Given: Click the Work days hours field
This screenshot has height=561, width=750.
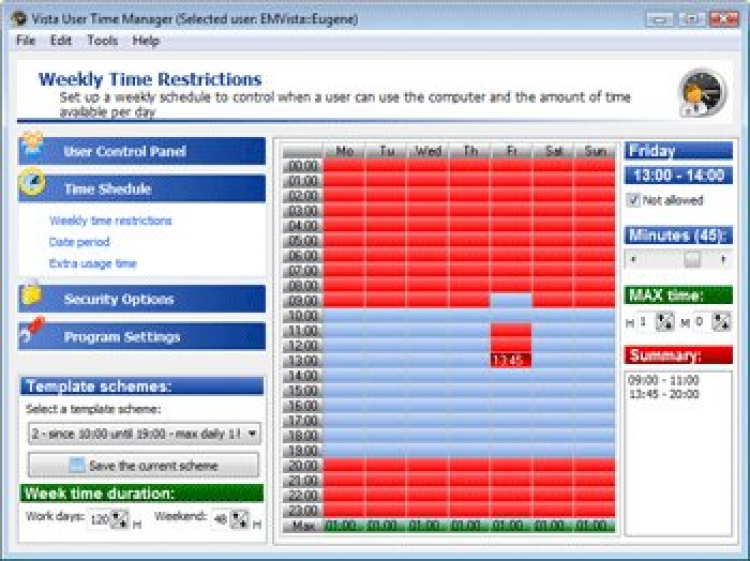Looking at the screenshot, I should pyautogui.click(x=99, y=519).
